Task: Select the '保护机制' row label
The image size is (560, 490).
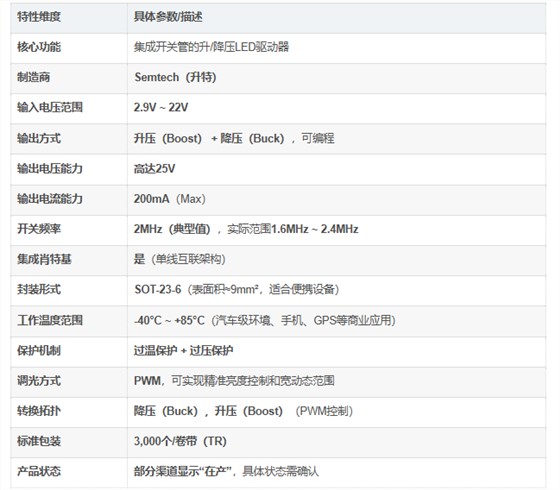Action: pos(39,350)
